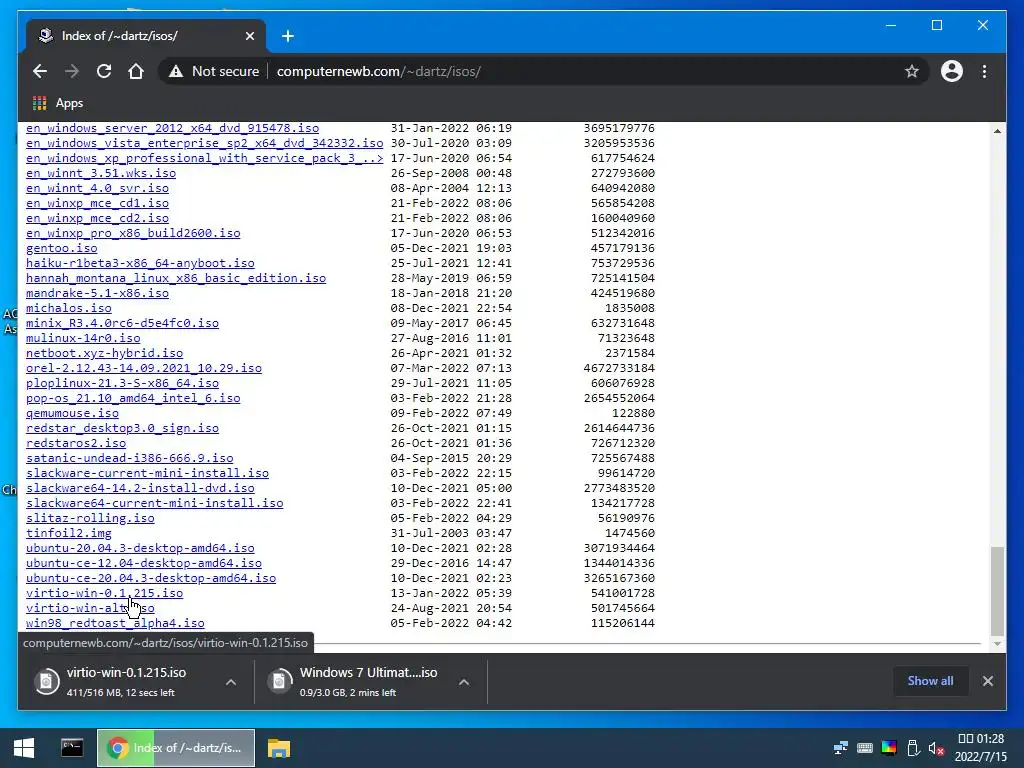
Task: Download netboot.xyz-hybrid.iso
Action: tap(104, 353)
